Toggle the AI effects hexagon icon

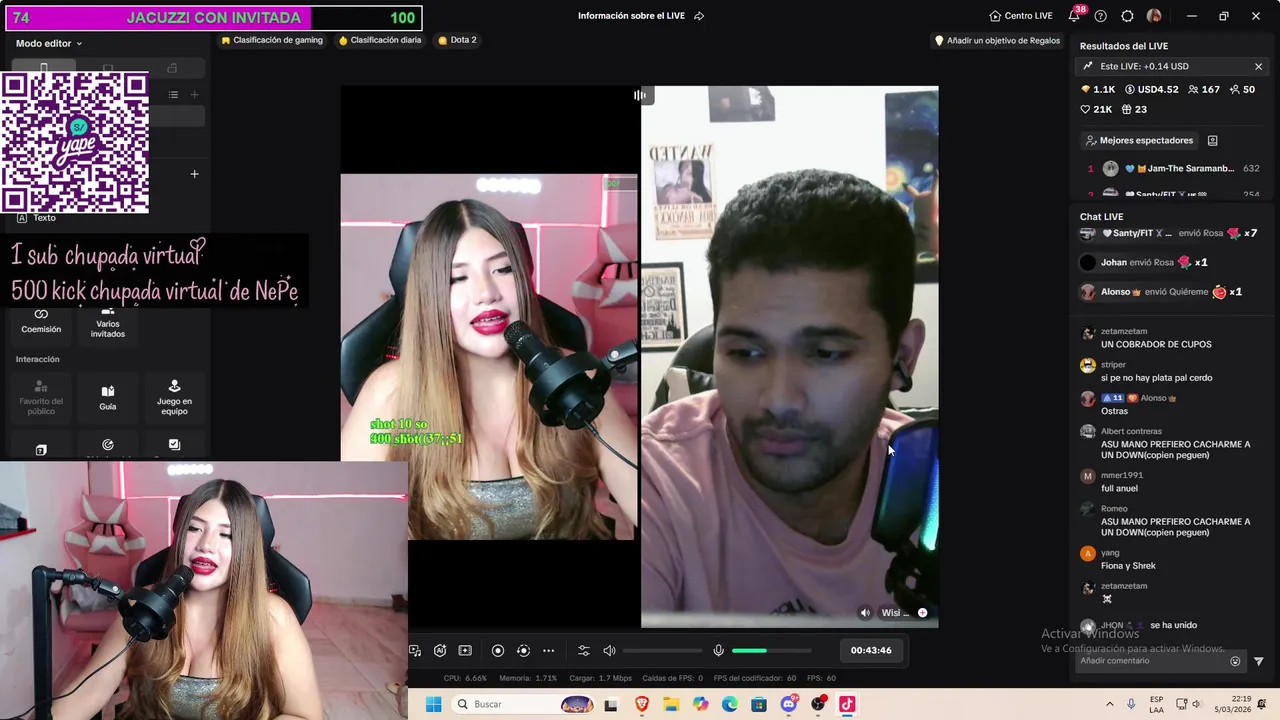pyautogui.click(x=440, y=651)
